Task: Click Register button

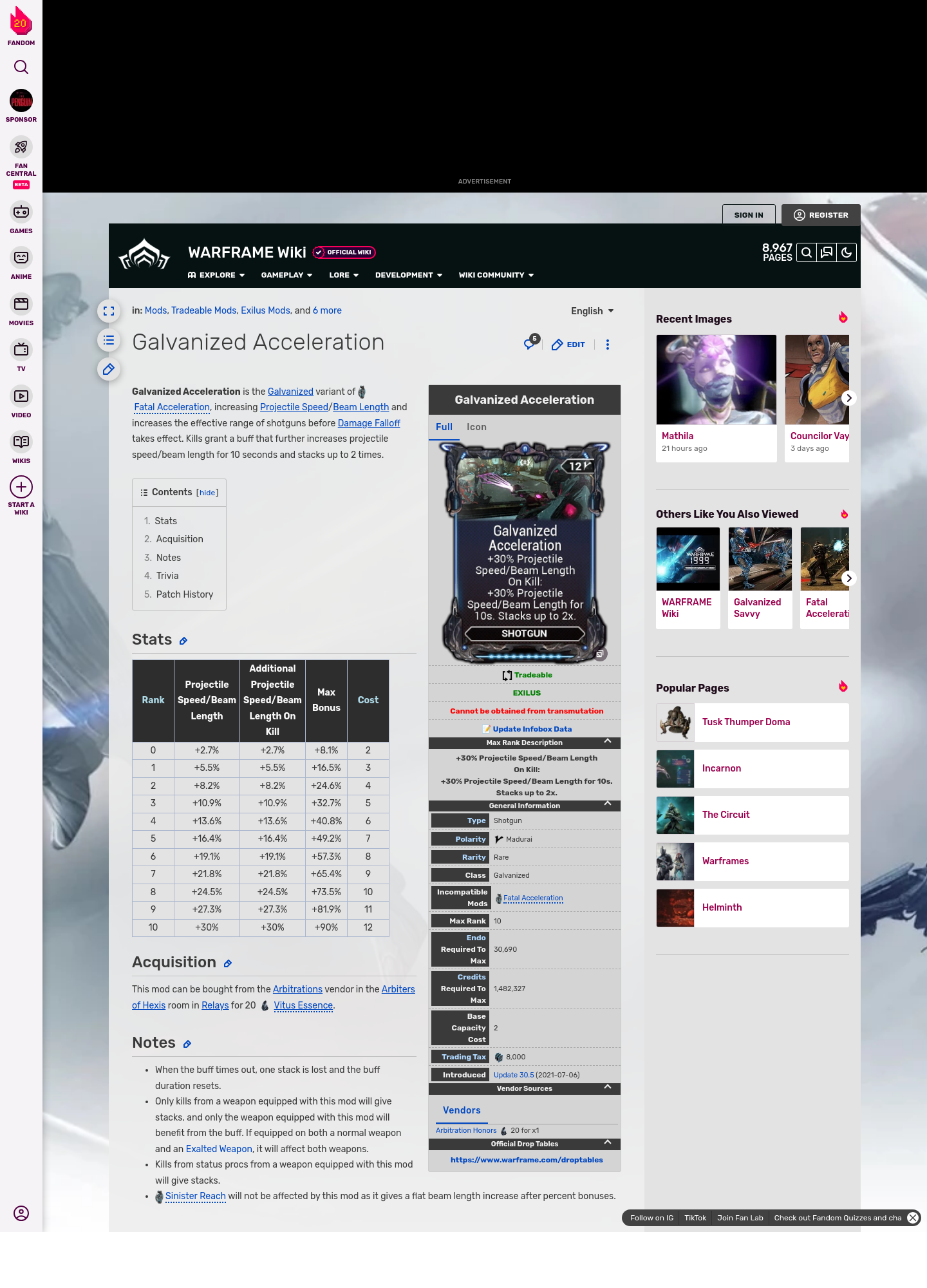Action: click(x=821, y=214)
